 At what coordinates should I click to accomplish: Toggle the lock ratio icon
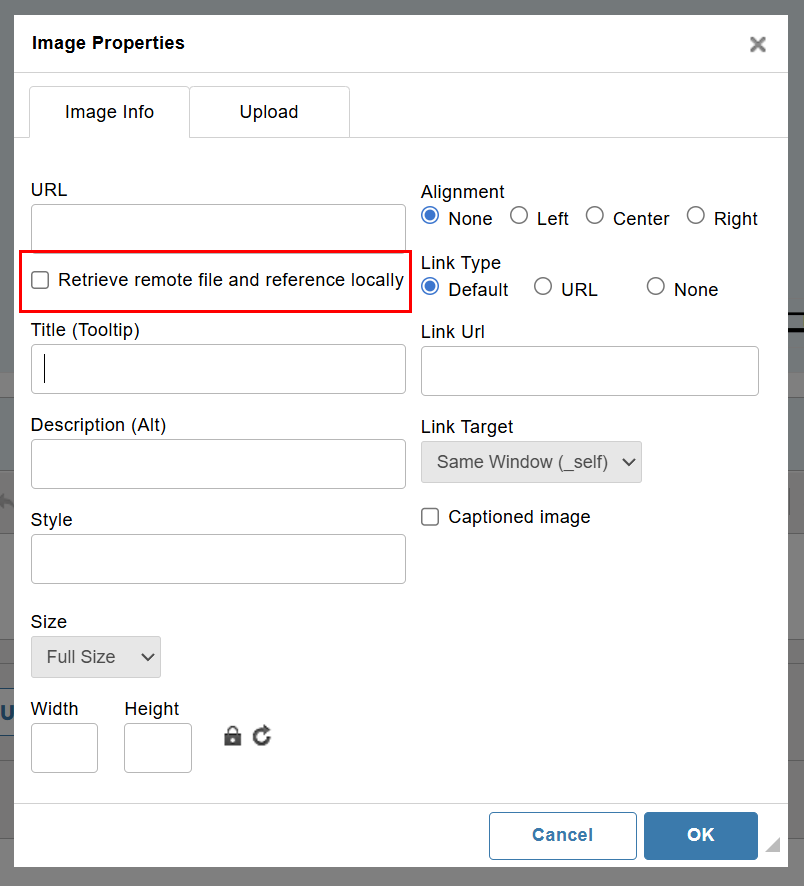[x=232, y=736]
